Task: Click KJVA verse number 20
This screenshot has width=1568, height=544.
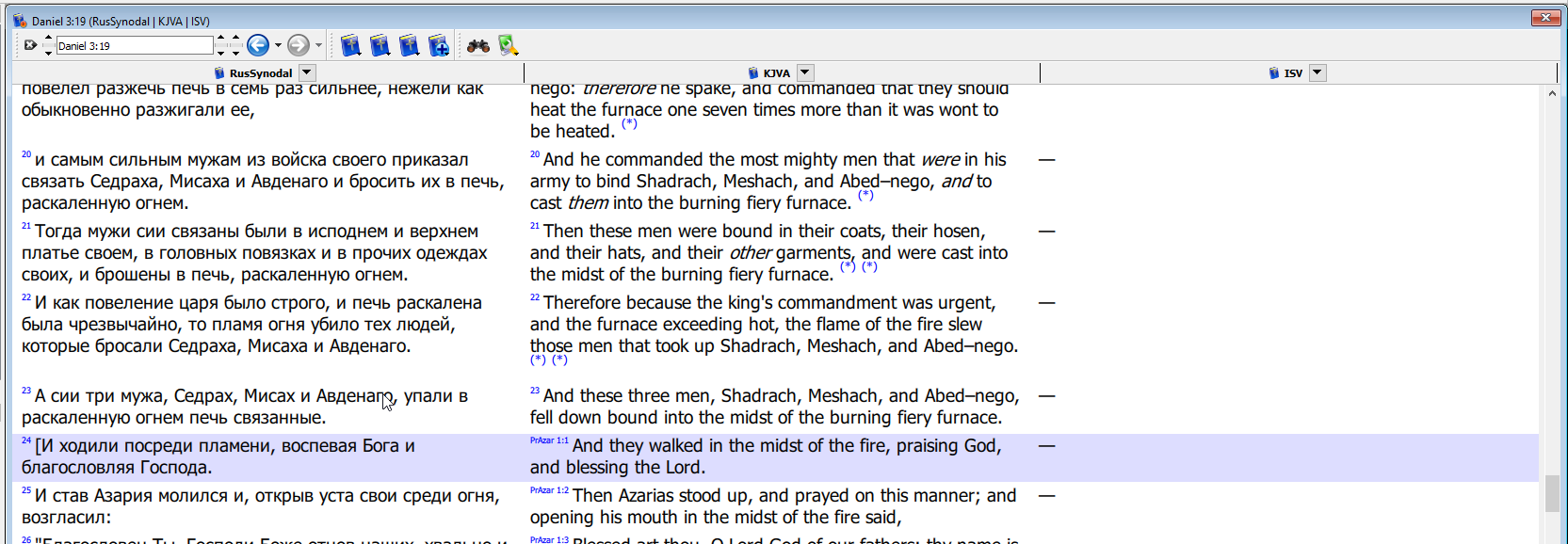Action: click(535, 154)
